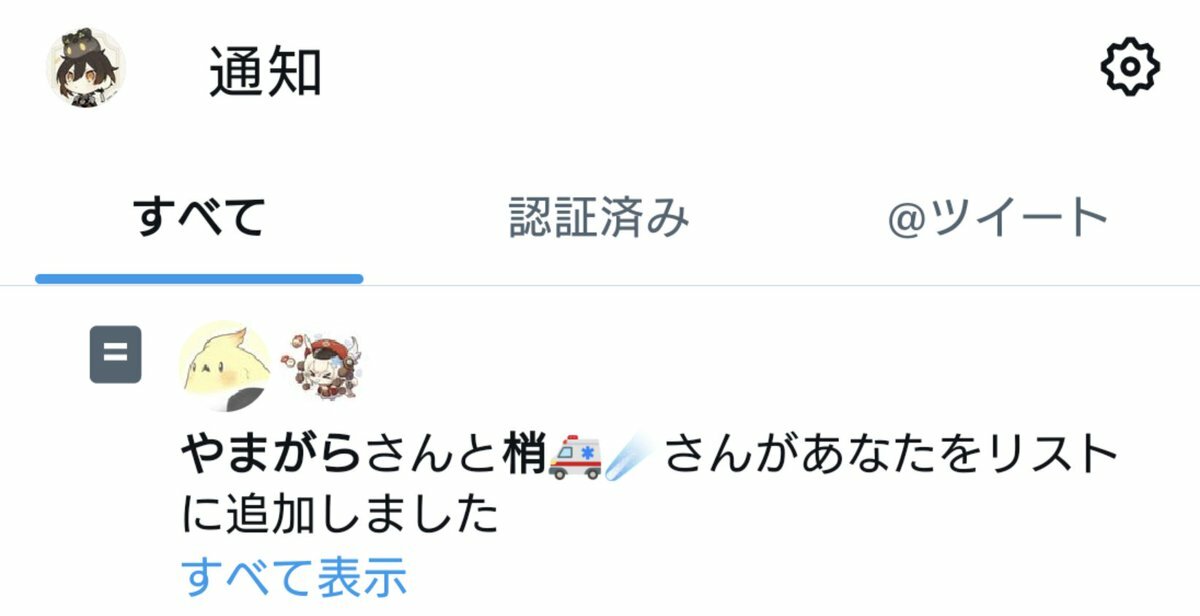Image resolution: width=1200 pixels, height=616 pixels.
Task: Click the blue underline beneath すべて
Action: pyautogui.click(x=199, y=278)
